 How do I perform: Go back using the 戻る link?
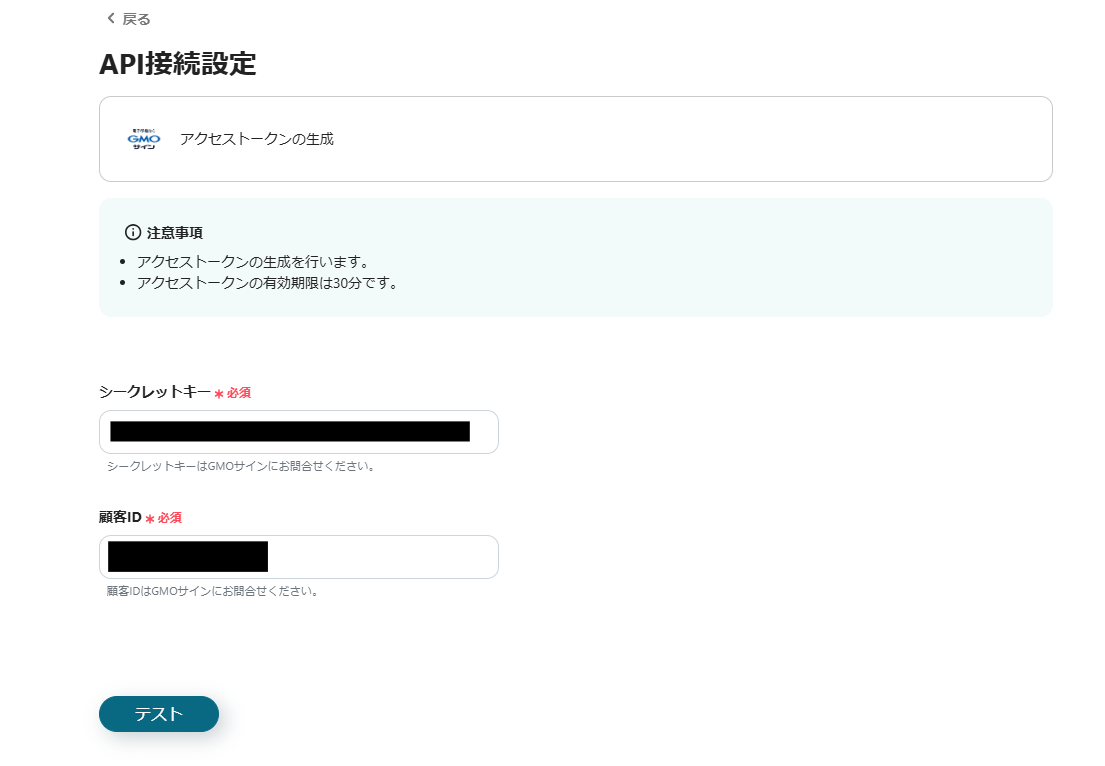[128, 19]
